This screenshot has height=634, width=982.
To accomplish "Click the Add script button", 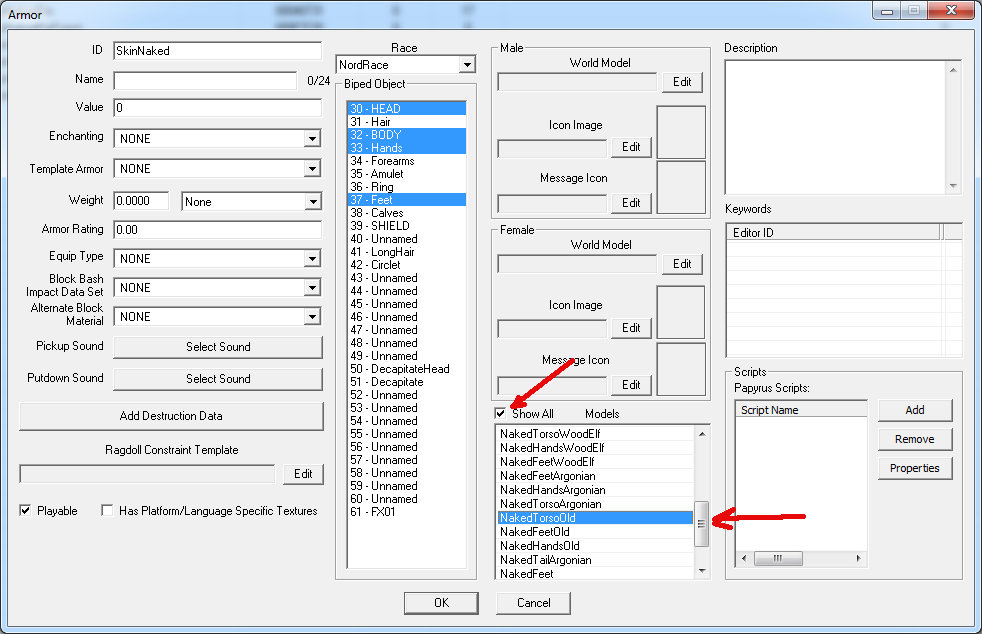I will pos(914,410).
